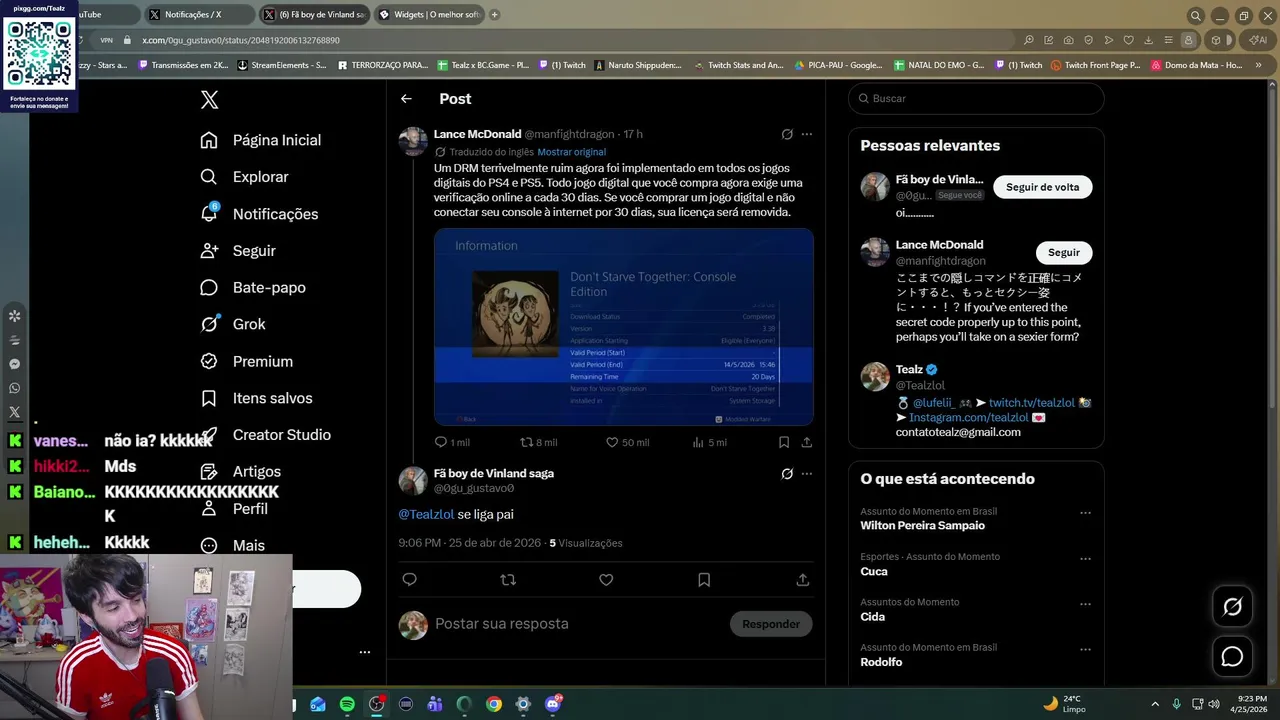Open more options on Fã boy's post

(x=807, y=474)
